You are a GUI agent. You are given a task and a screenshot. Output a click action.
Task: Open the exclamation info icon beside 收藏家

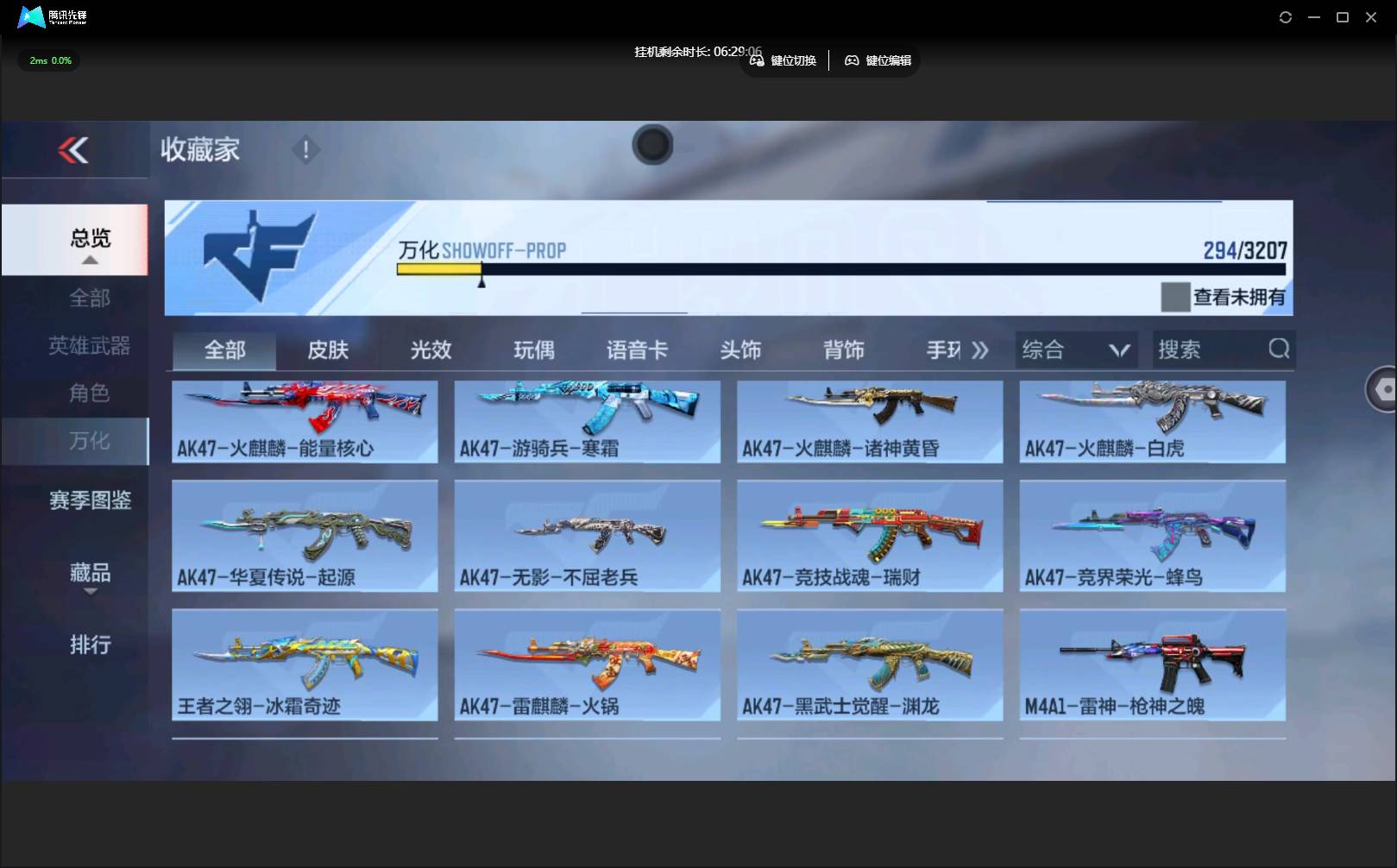(x=305, y=150)
